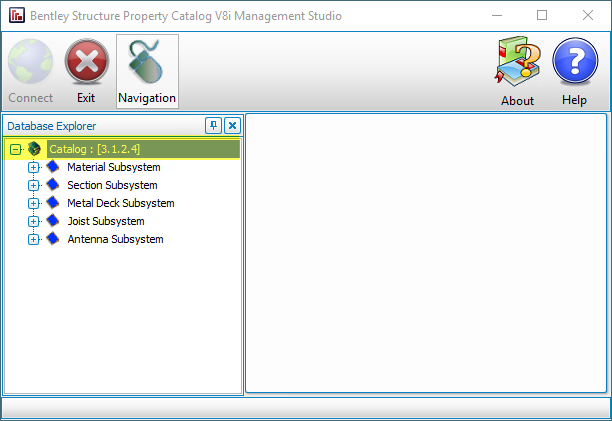
Task: Click the application icon in title bar
Action: tap(17, 15)
